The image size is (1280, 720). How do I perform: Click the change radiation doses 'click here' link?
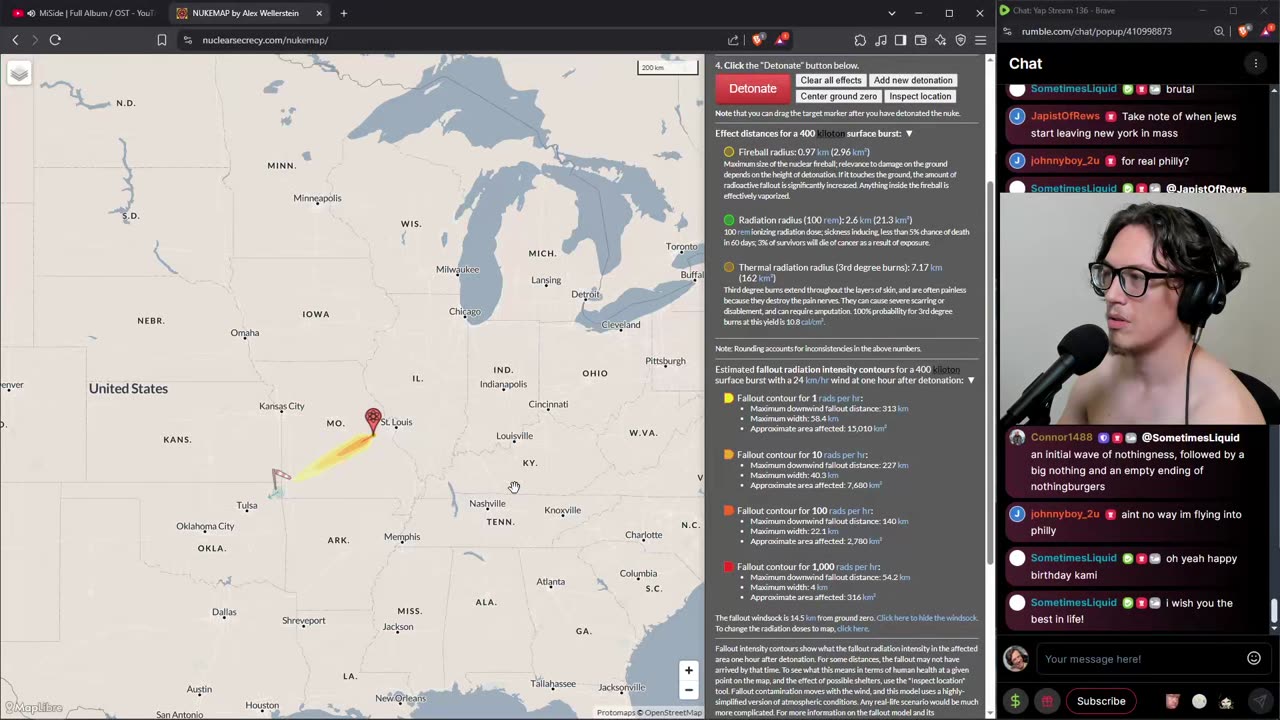[x=852, y=628]
